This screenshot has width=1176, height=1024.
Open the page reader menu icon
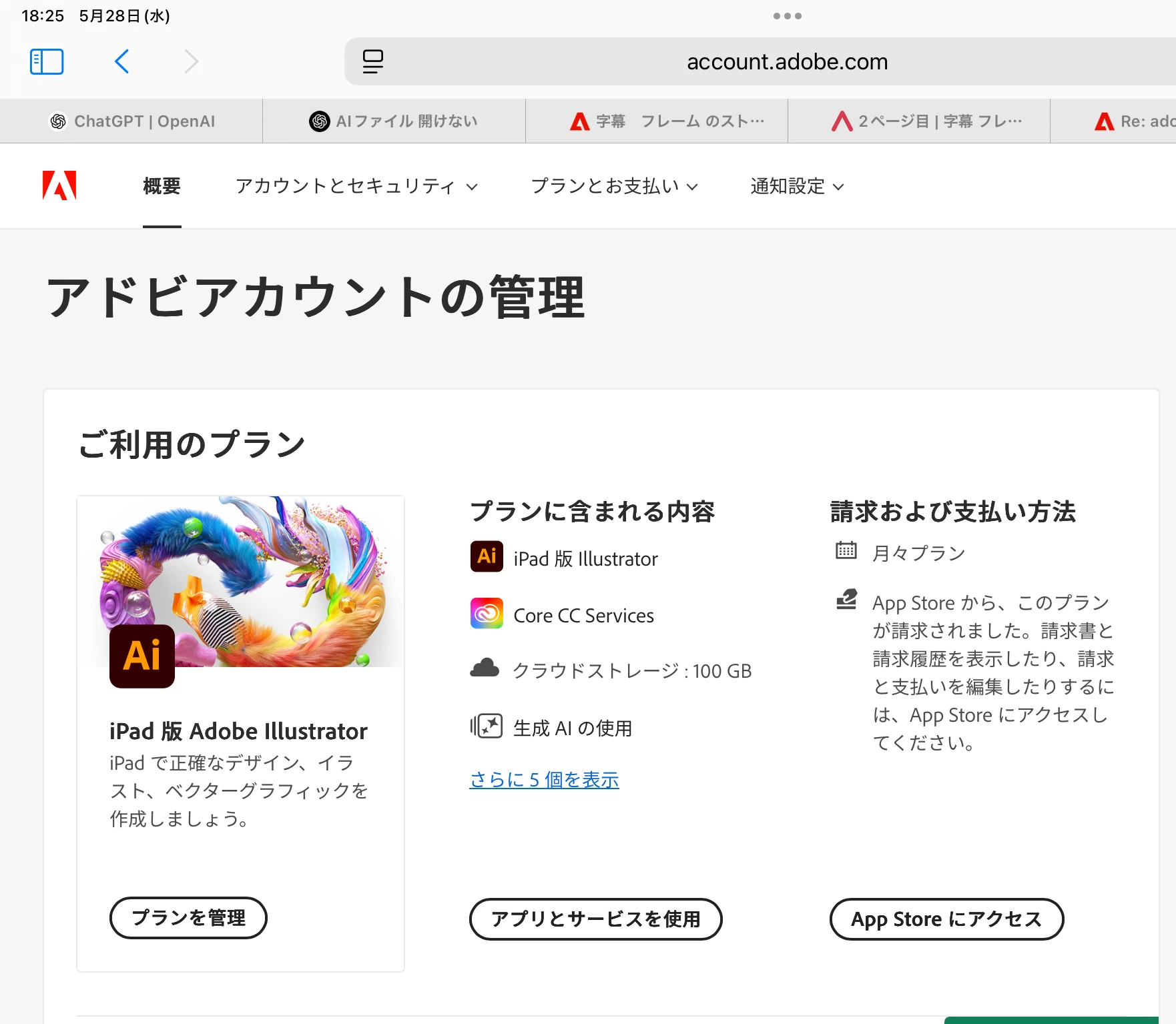tap(372, 61)
